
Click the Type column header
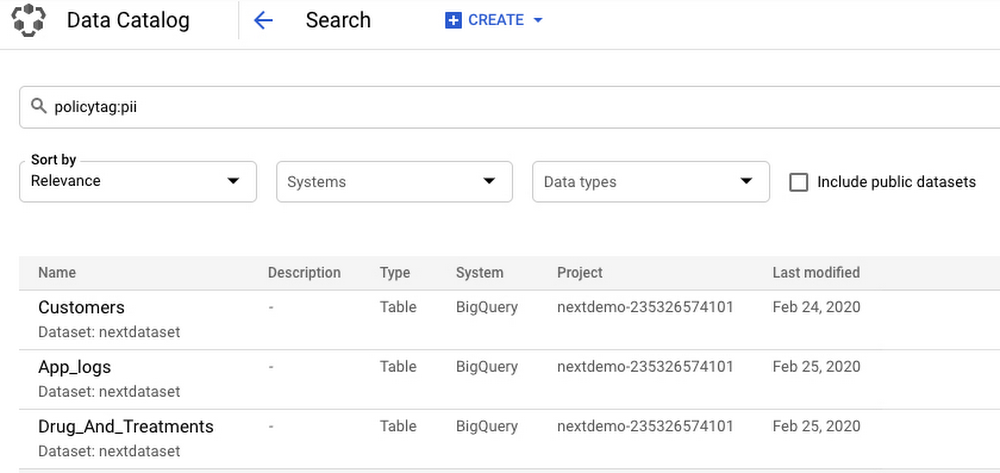(395, 273)
